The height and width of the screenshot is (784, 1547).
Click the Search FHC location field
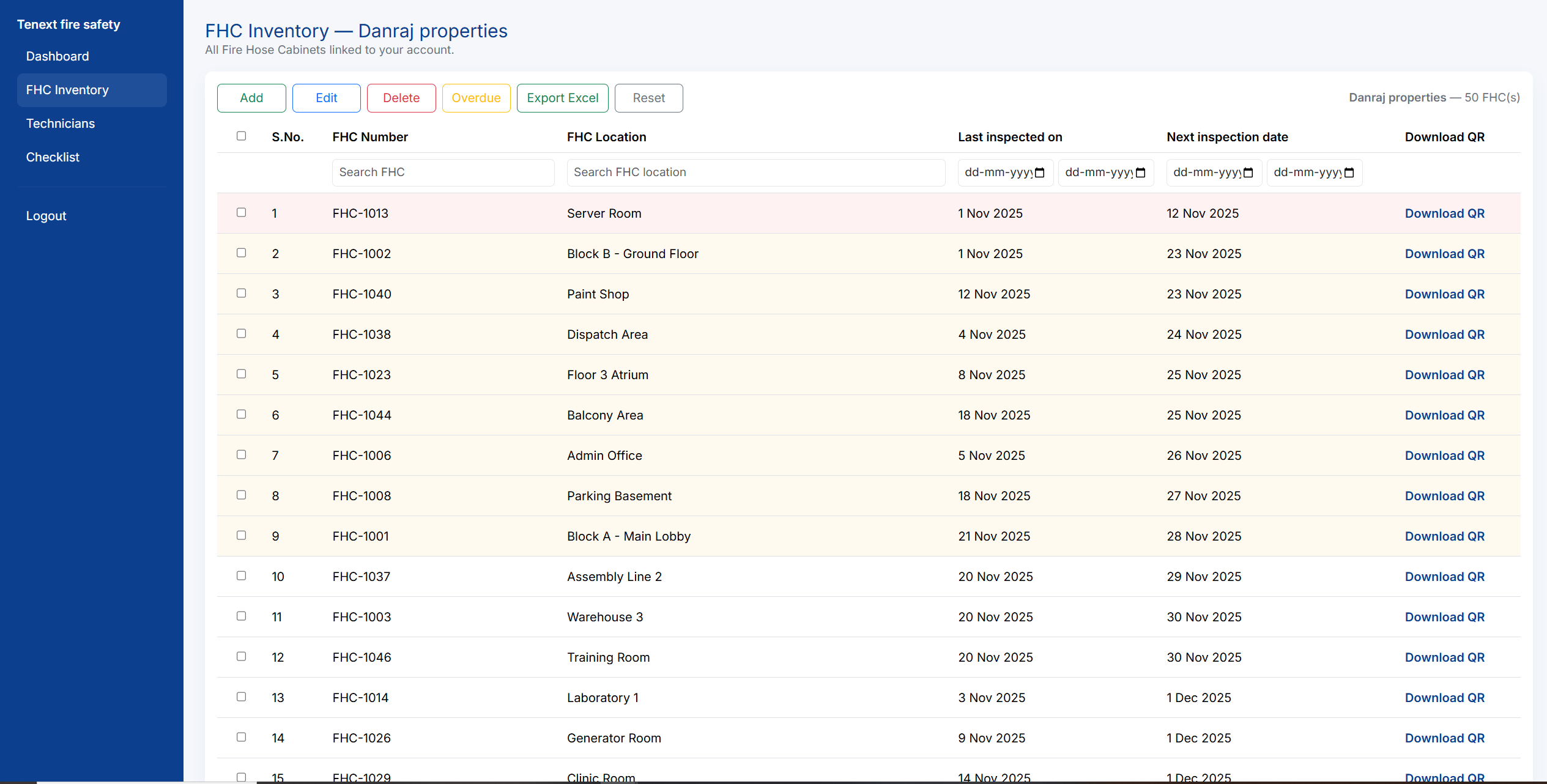755,172
